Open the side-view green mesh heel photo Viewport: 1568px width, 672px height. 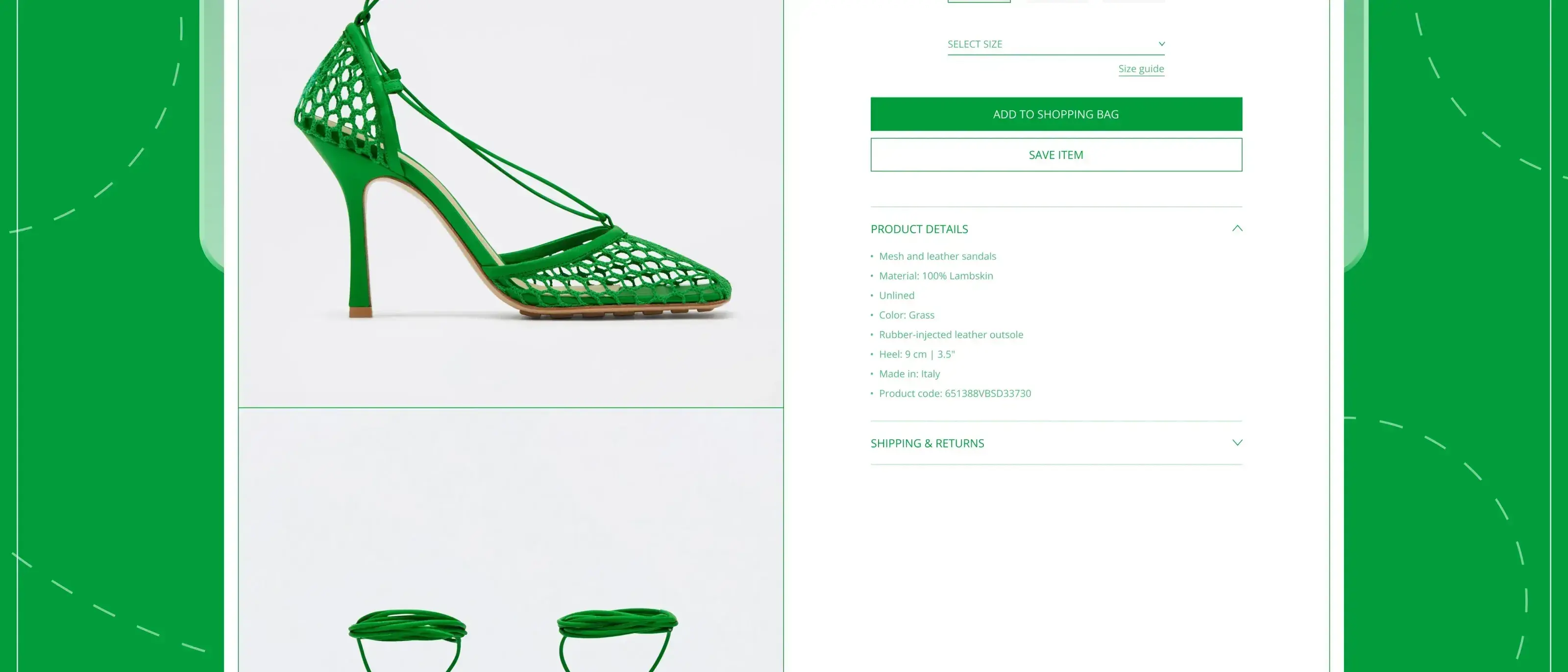(x=510, y=203)
